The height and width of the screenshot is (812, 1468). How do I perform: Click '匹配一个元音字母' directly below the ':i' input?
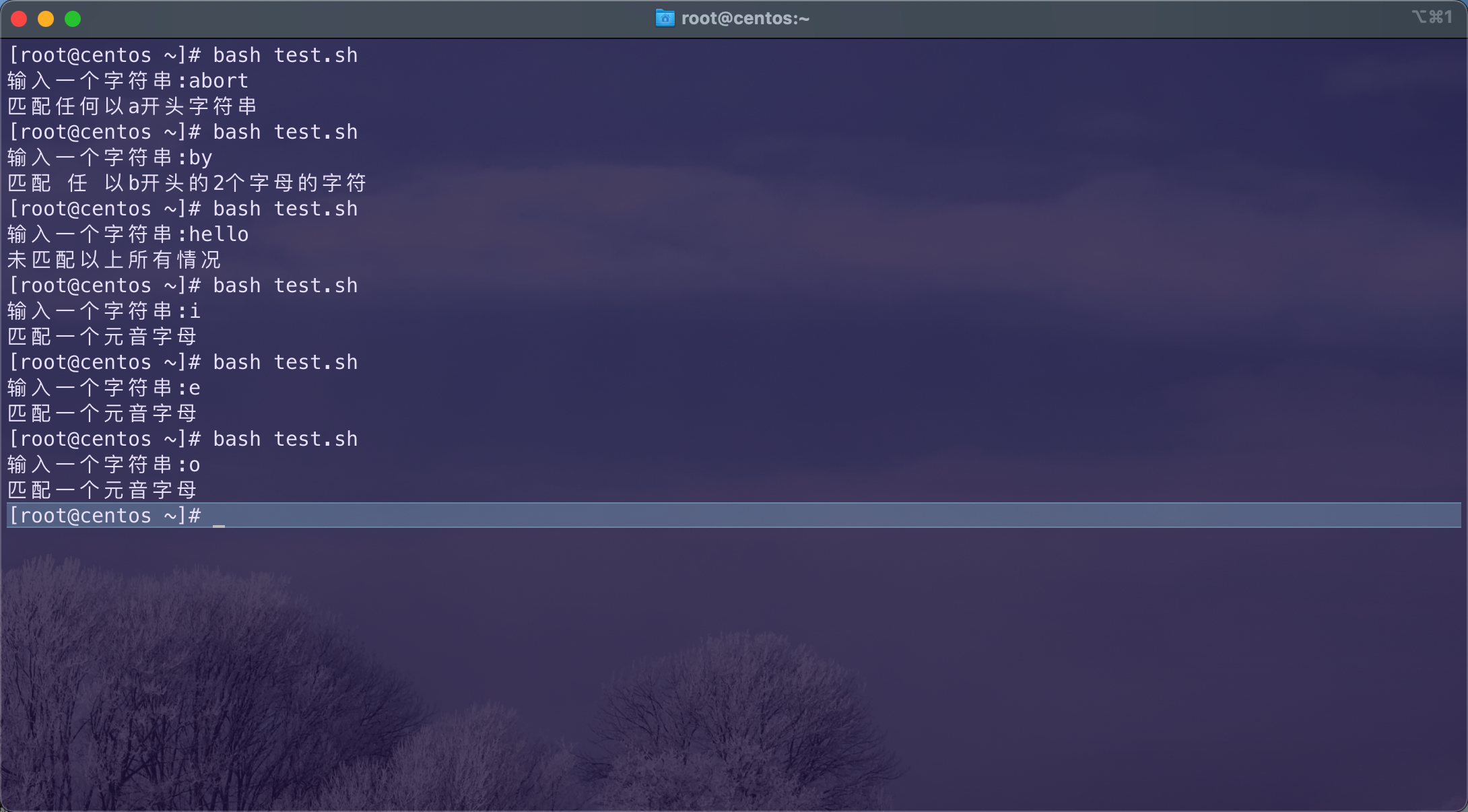(x=102, y=337)
